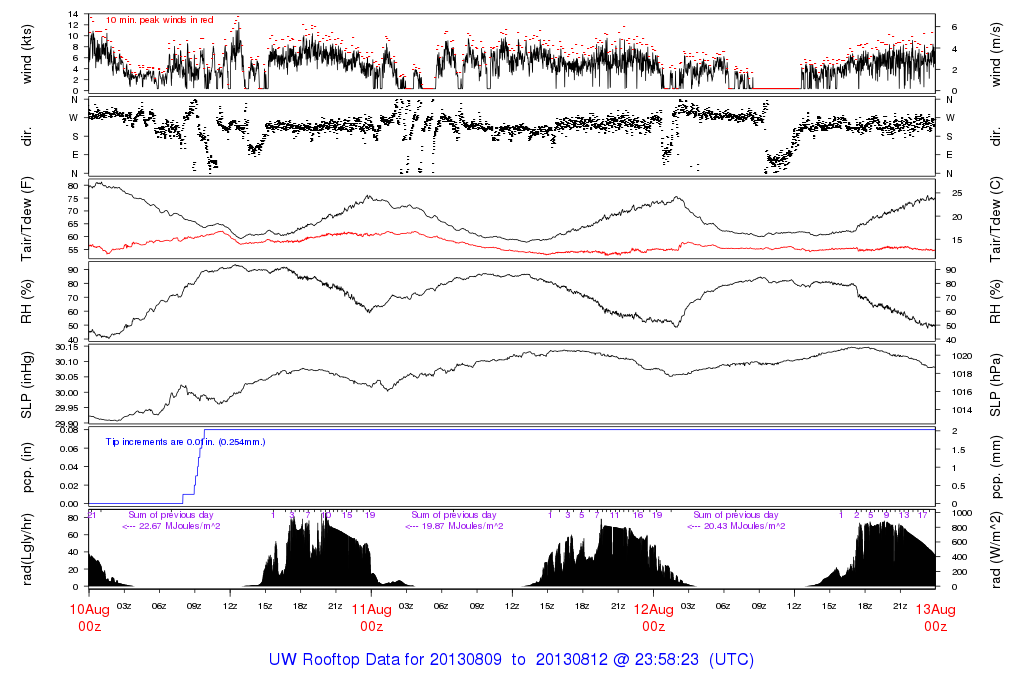Click the 'rad(Lgly/hr)' axis label
The image size is (1024, 700).
point(28,549)
